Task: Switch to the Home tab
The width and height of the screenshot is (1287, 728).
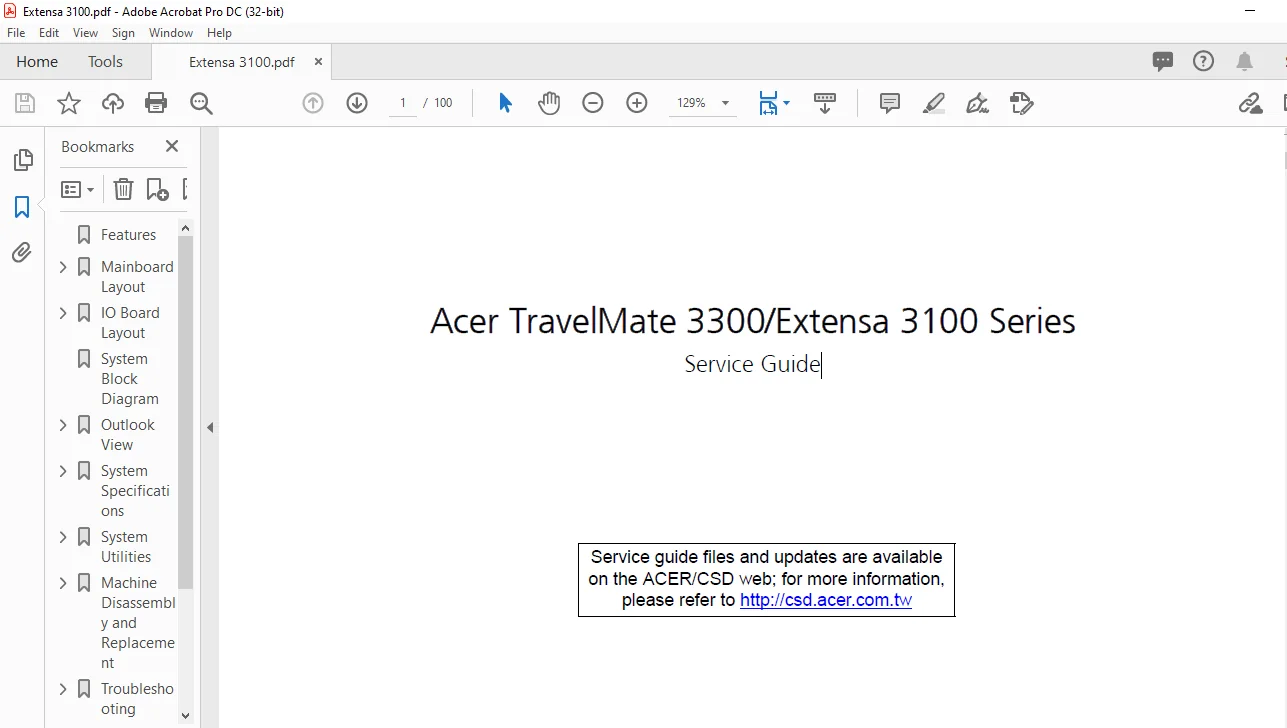Action: (x=37, y=61)
